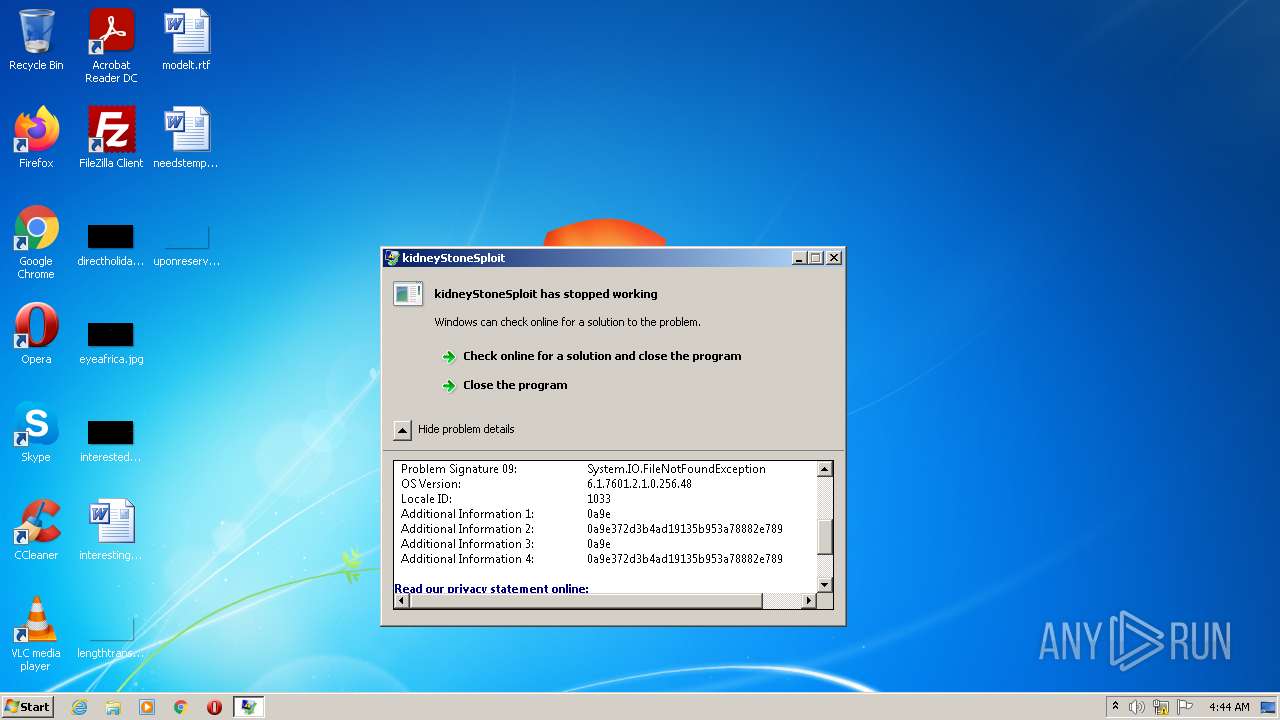Open the Recycle Bin desktop icon
1280x720 pixels.
point(36,40)
